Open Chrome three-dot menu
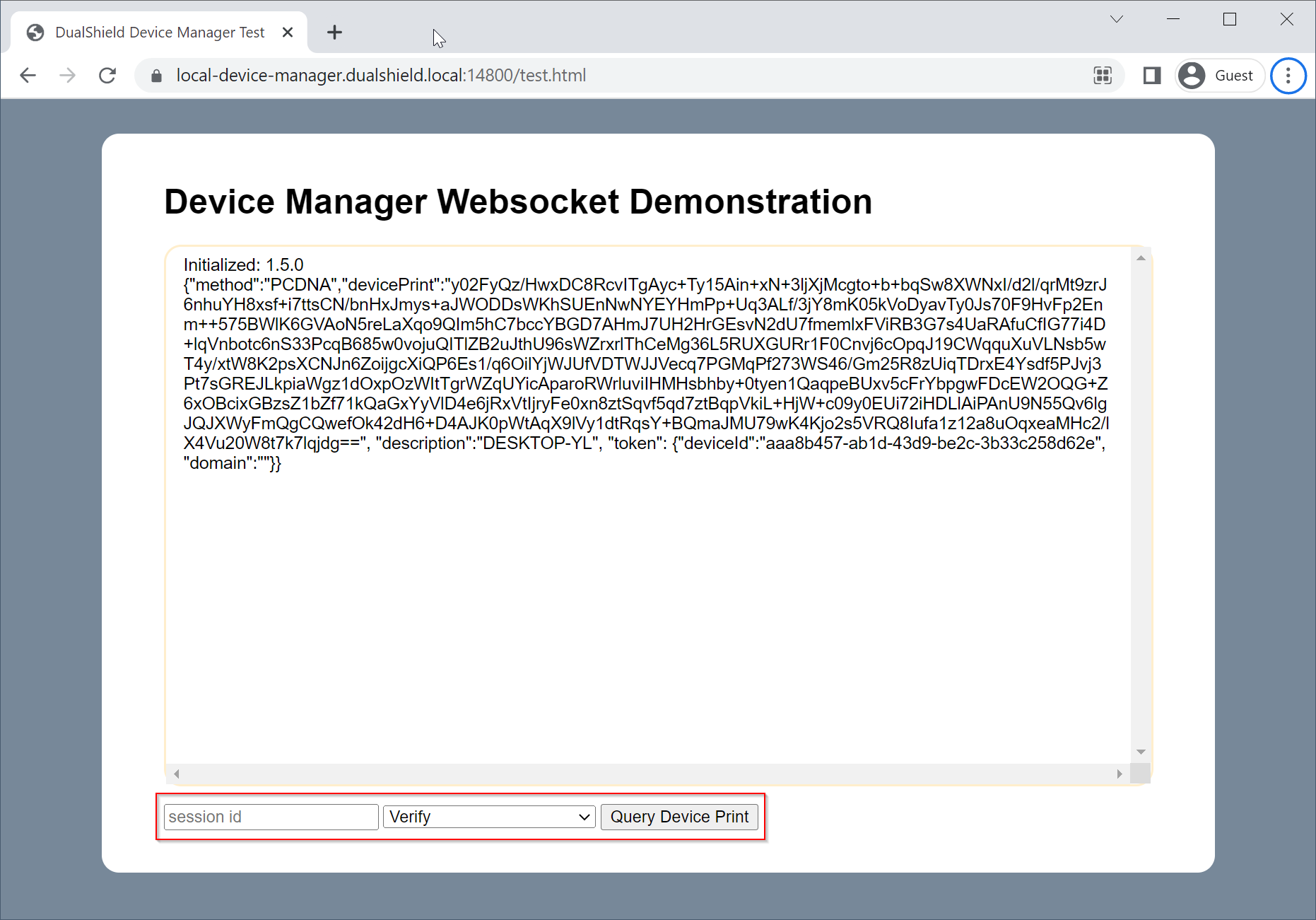The width and height of the screenshot is (1316, 920). 1288,76
